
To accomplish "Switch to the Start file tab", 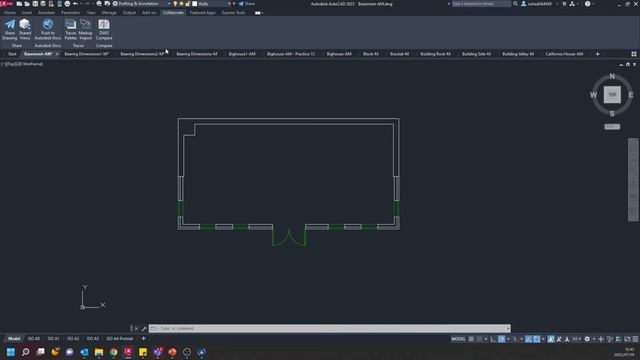I will (12, 54).
